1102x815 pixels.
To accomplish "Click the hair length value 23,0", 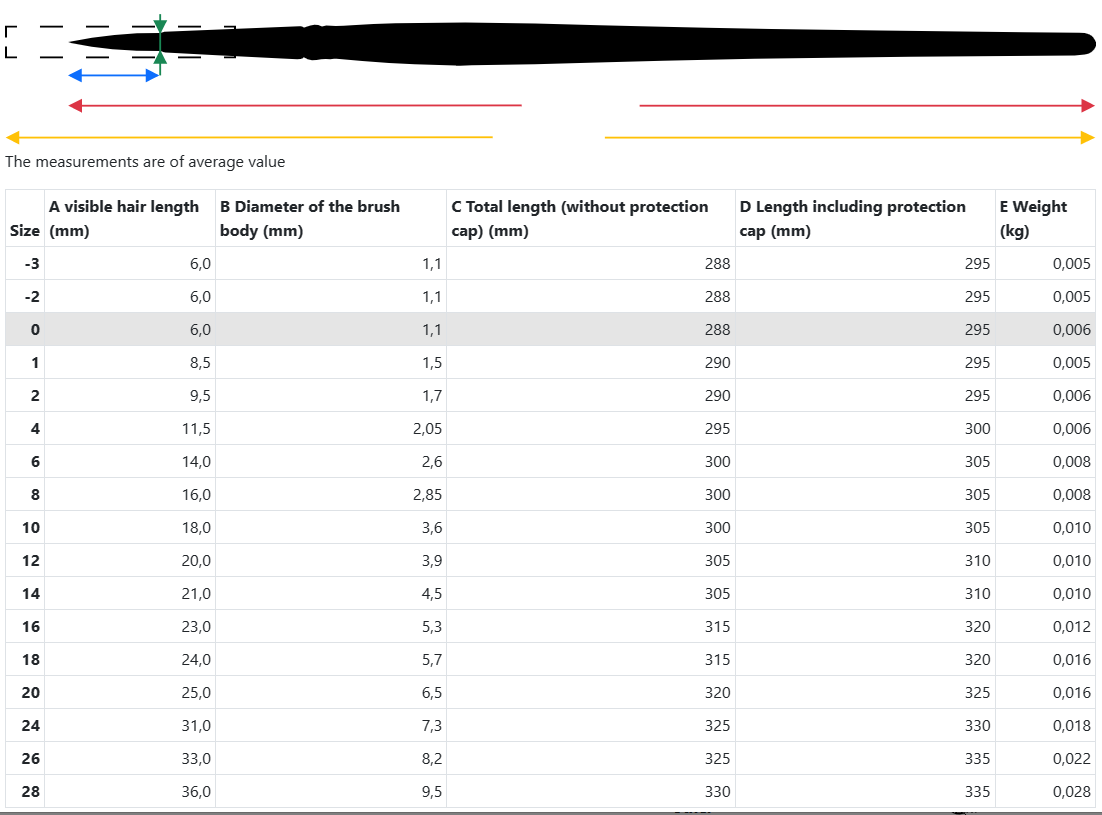I will pos(196,627).
